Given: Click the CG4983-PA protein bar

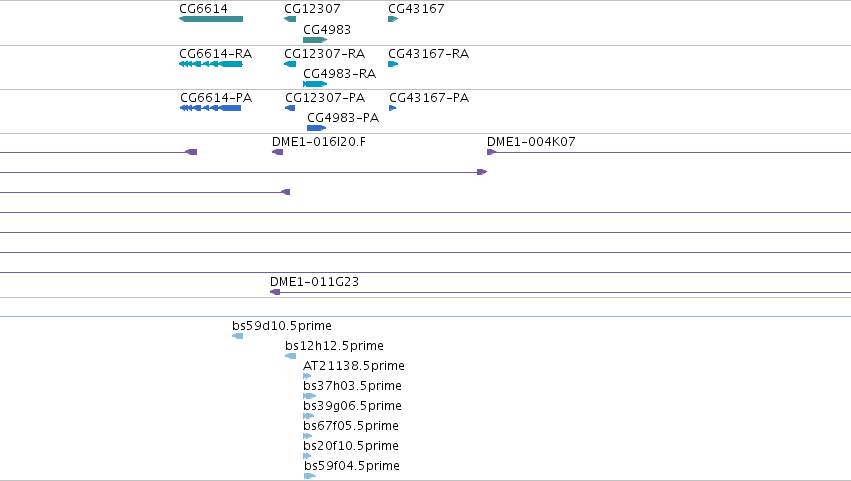Looking at the screenshot, I should pos(316,128).
